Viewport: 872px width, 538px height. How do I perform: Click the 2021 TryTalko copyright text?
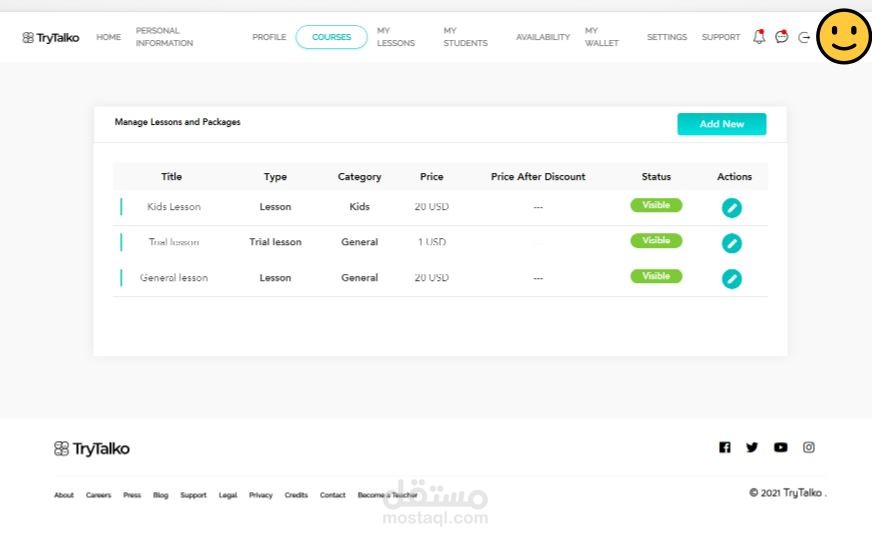(787, 493)
